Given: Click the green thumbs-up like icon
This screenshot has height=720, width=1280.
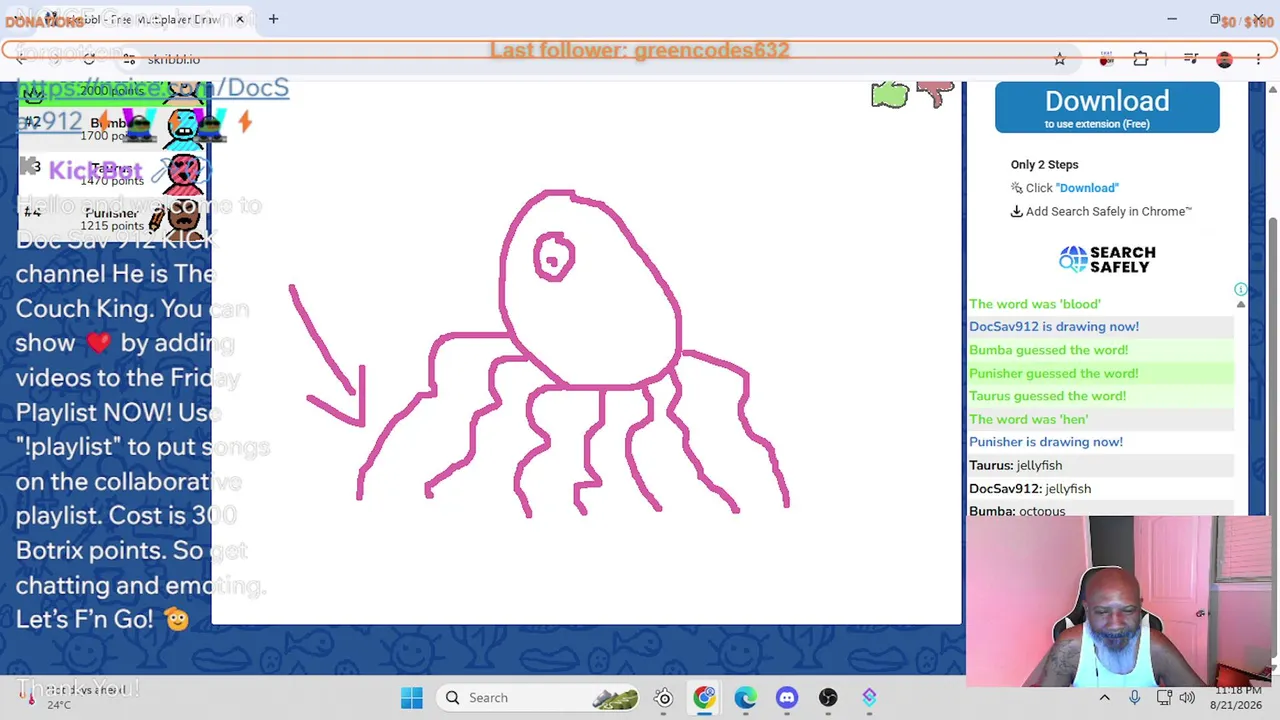Looking at the screenshot, I should coord(889,95).
